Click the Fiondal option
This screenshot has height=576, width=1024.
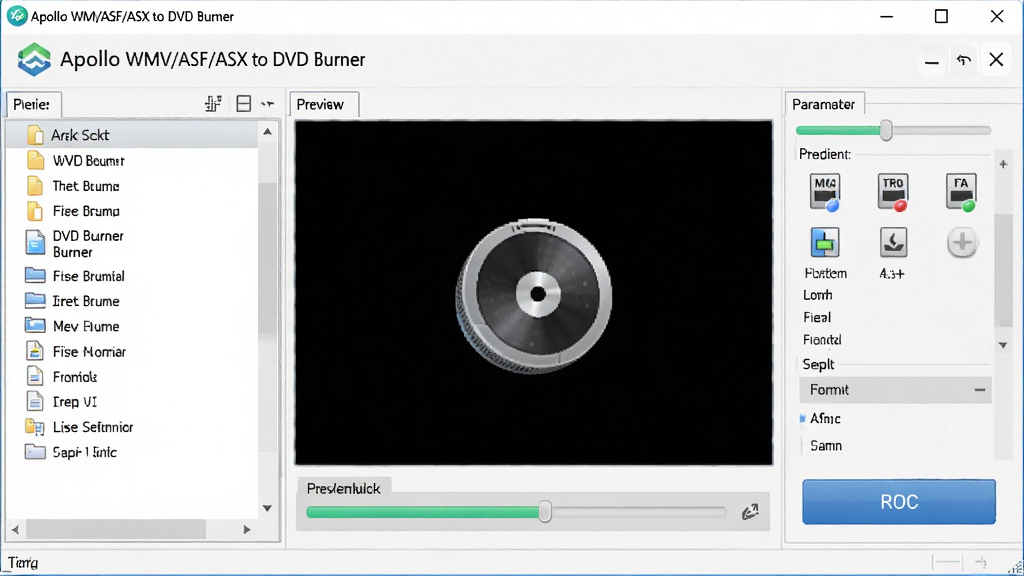pyautogui.click(x=822, y=340)
